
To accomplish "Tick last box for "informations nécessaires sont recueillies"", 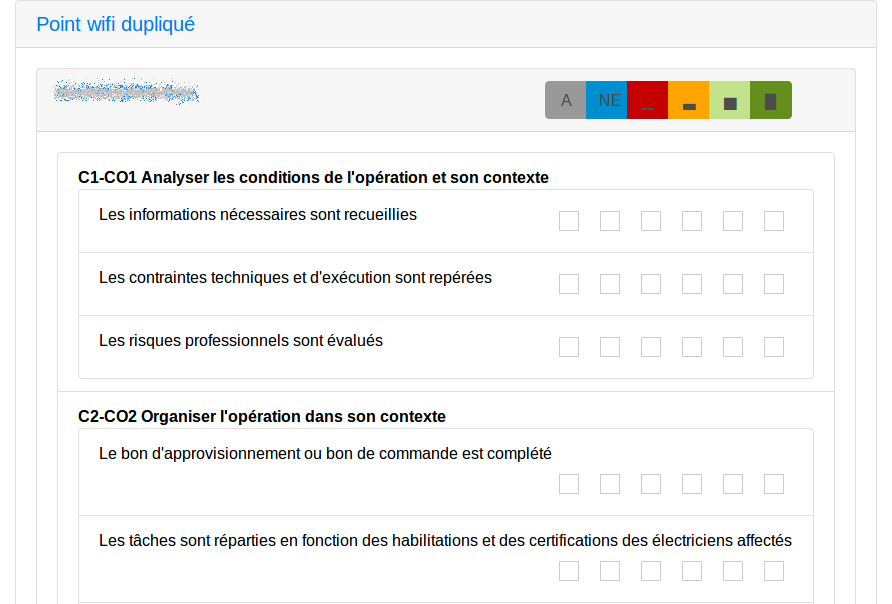I will click(x=774, y=221).
